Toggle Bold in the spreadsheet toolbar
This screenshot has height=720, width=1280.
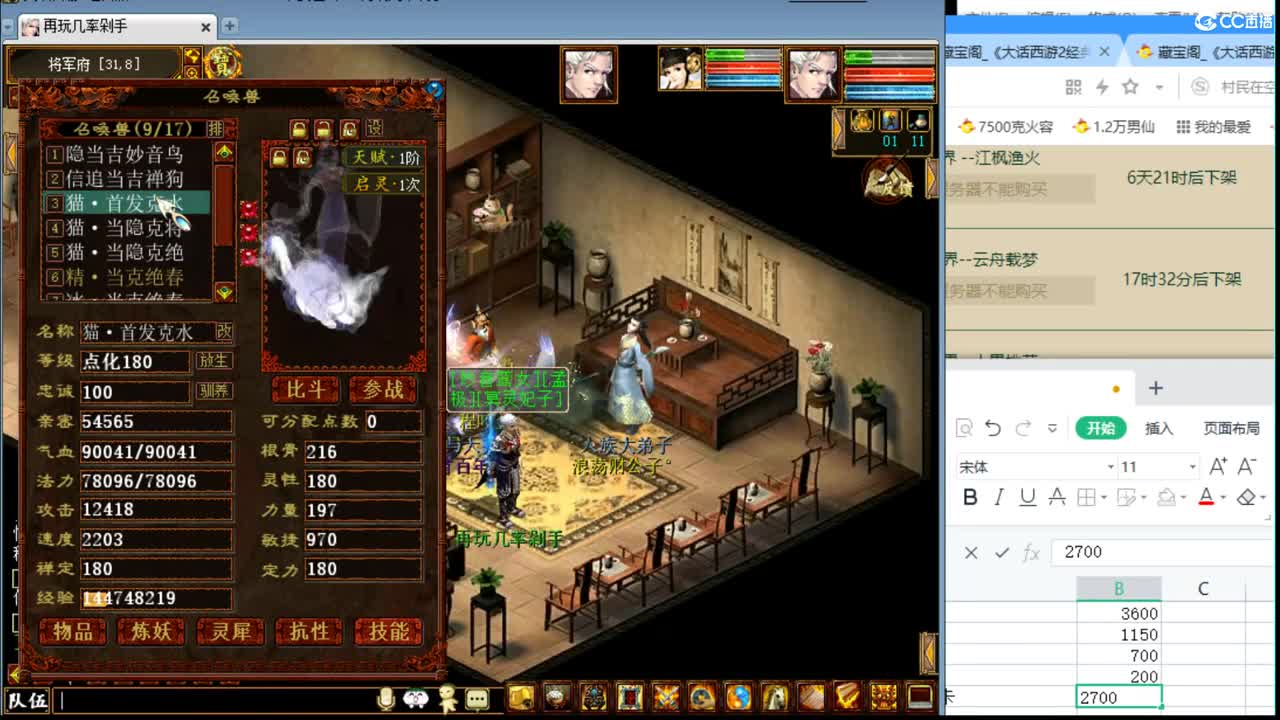970,498
